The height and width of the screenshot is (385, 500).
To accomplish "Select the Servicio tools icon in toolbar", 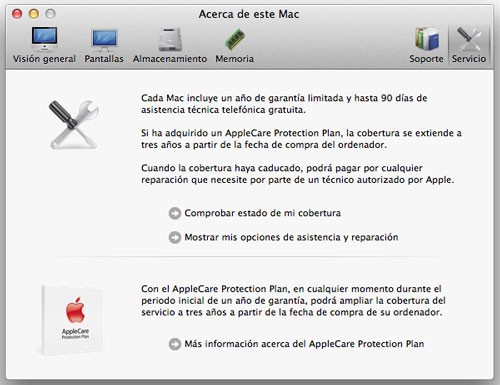I will (x=469, y=39).
